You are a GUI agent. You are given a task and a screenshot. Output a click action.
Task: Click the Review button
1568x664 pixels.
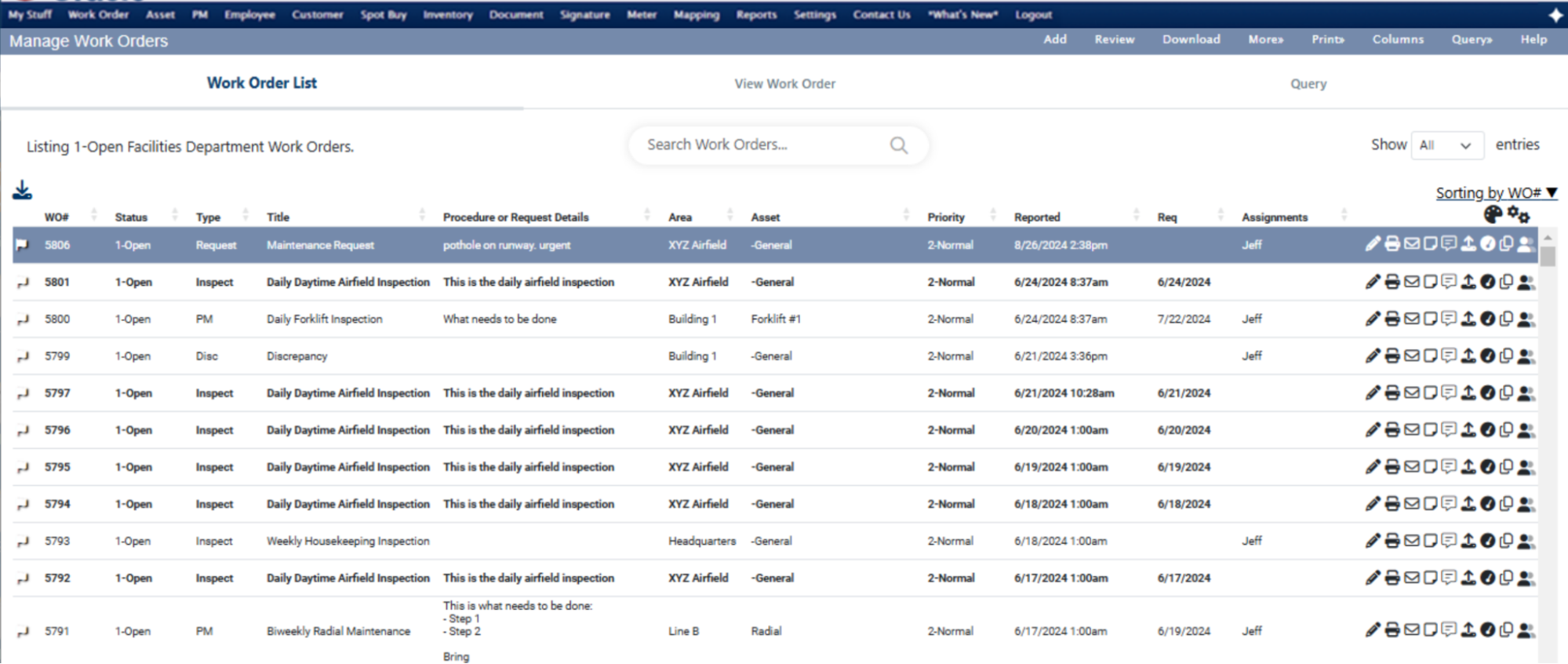(x=1115, y=39)
